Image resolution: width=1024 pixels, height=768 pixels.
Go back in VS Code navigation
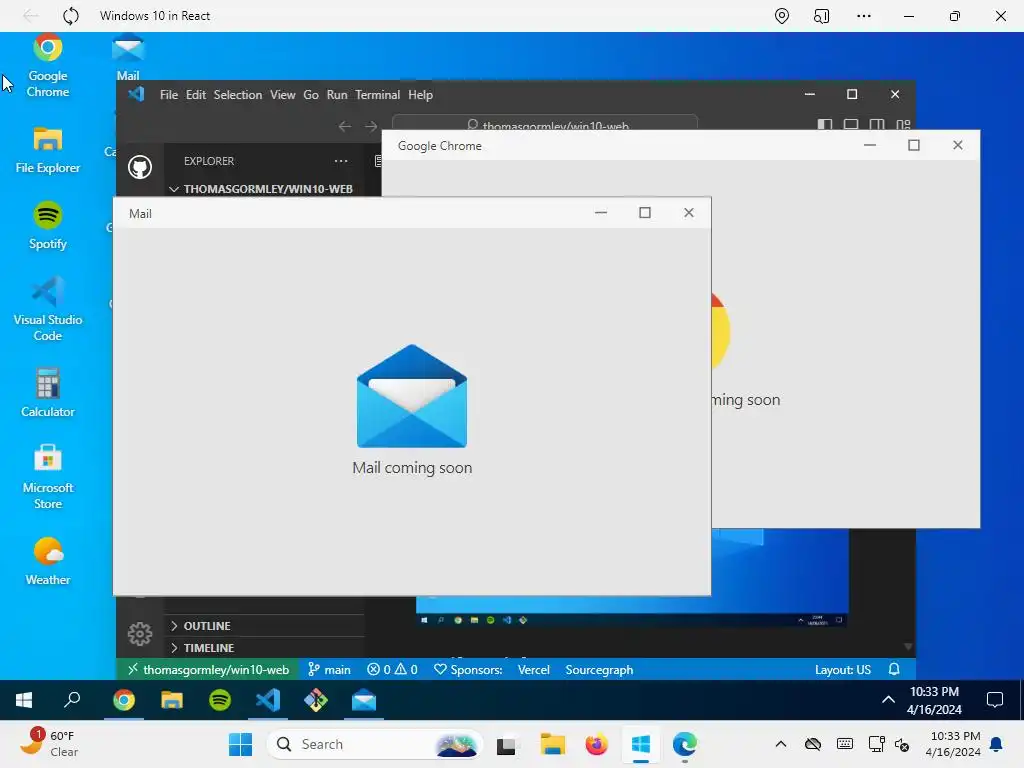pos(345,126)
